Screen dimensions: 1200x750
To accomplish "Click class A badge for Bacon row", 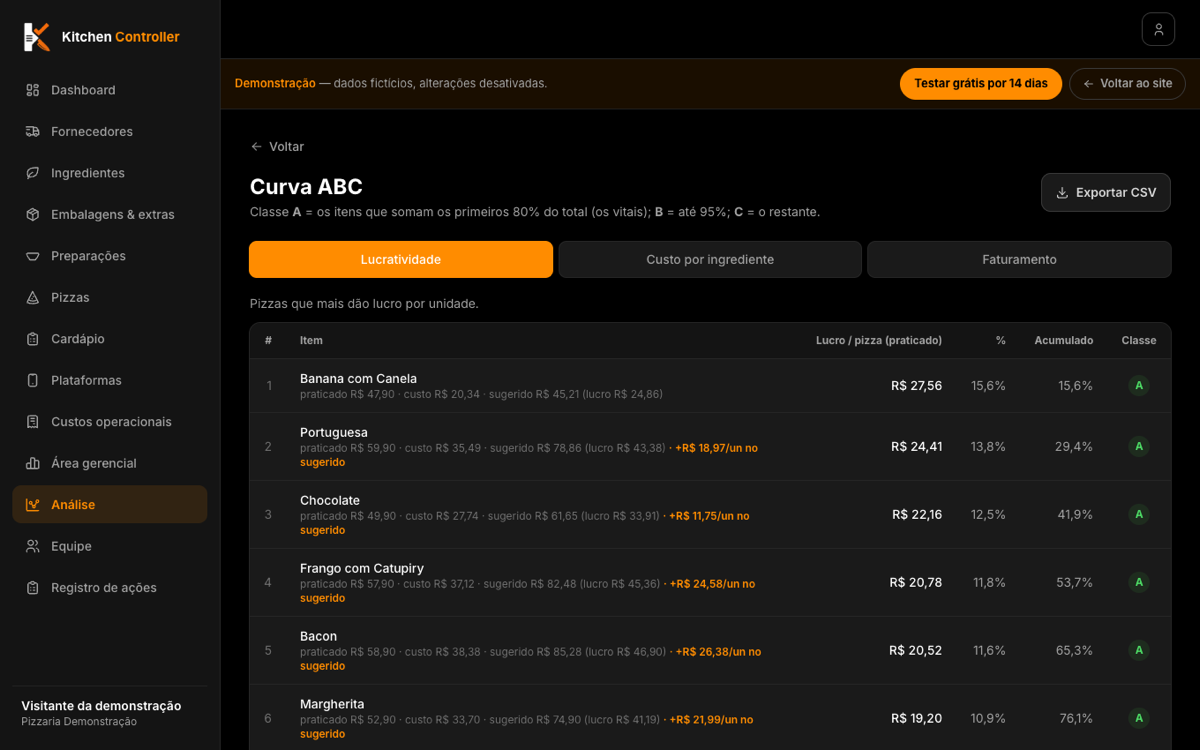I will coord(1139,651).
